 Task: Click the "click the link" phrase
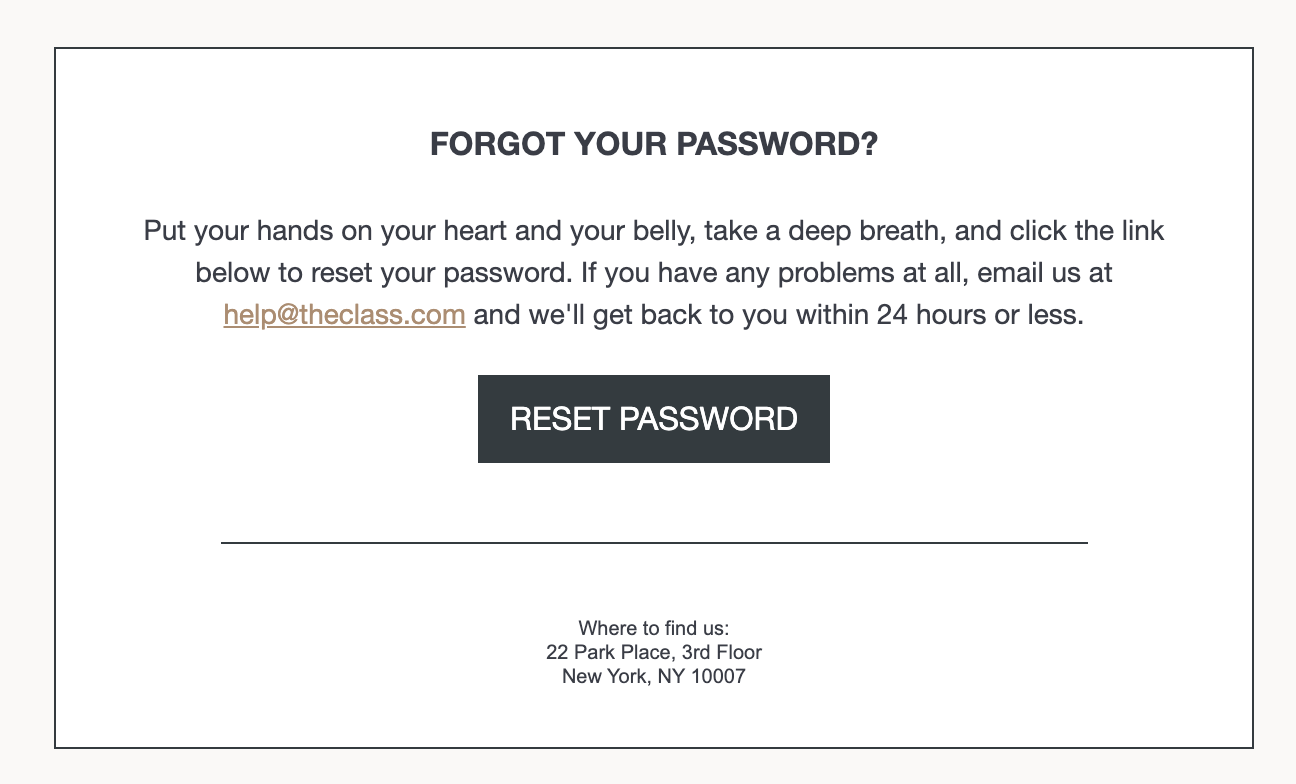(1086, 231)
